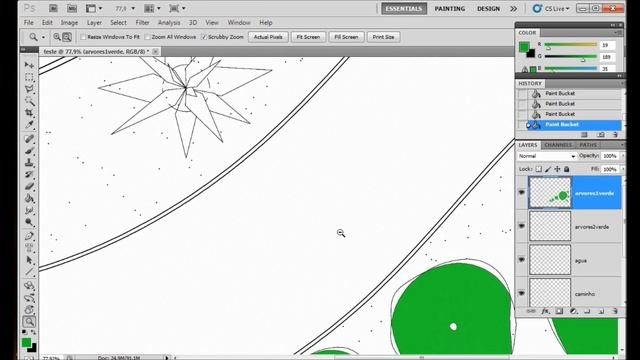Image resolution: width=640 pixels, height=360 pixels.
Task: Click the green foreground color in toolbox
Action: pos(27,342)
